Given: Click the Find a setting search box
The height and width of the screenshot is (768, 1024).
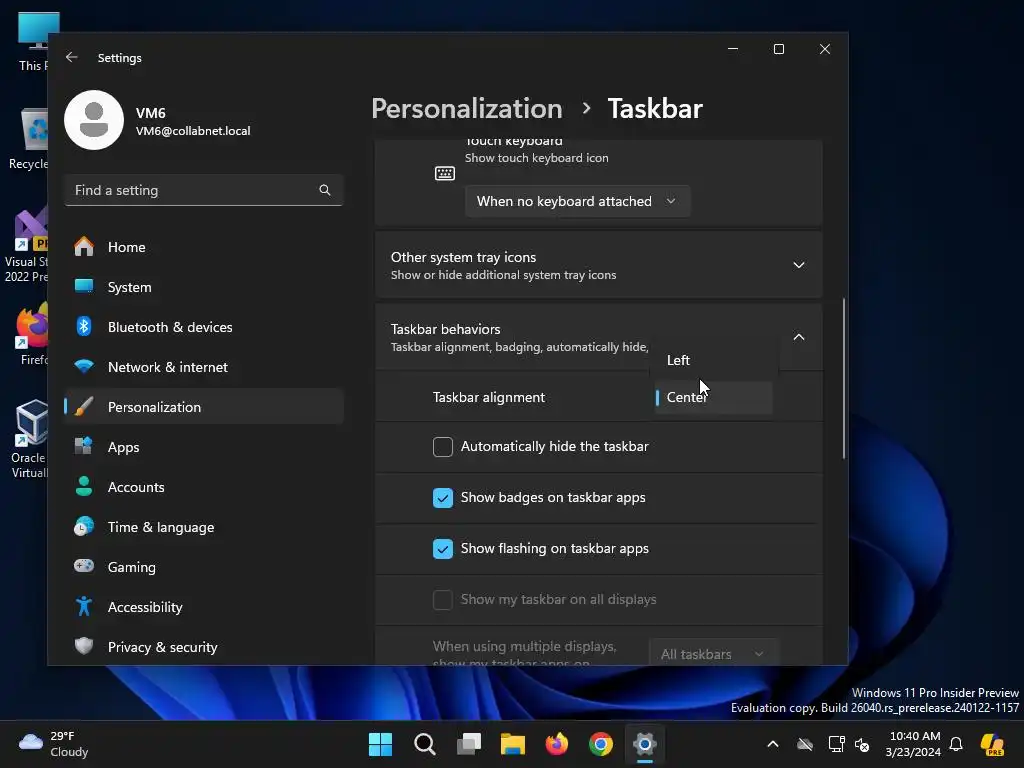Looking at the screenshot, I should click(x=204, y=190).
